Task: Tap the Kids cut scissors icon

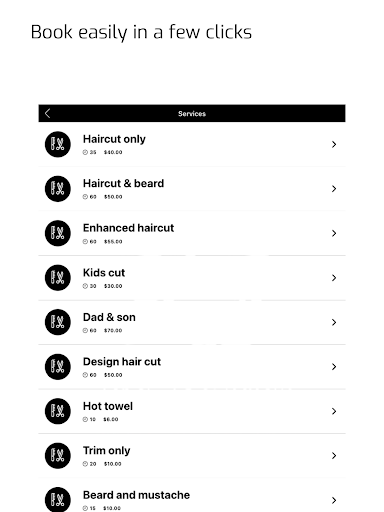Action: pos(58,278)
